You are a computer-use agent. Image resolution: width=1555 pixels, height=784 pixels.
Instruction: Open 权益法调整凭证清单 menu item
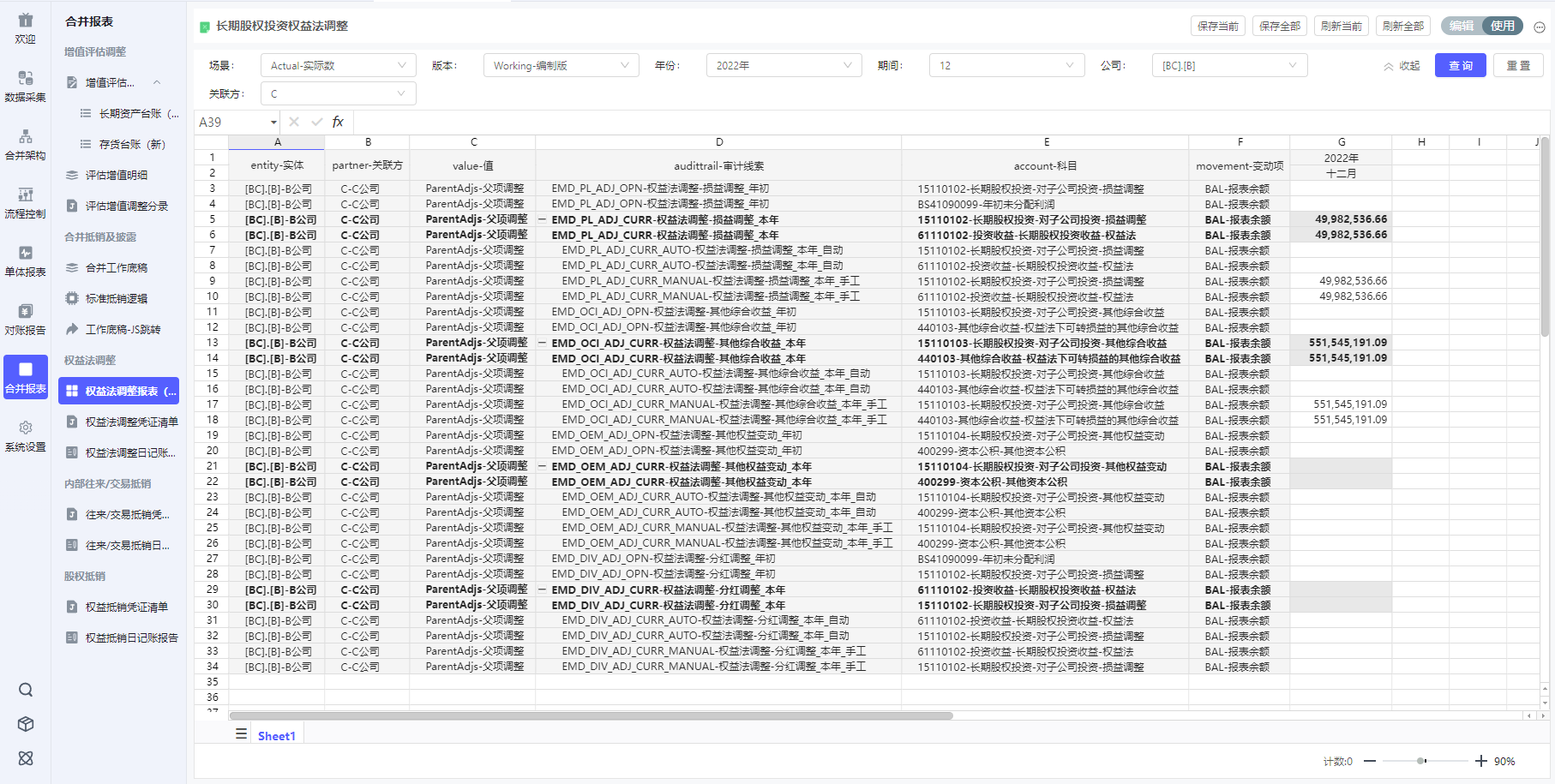coord(131,422)
